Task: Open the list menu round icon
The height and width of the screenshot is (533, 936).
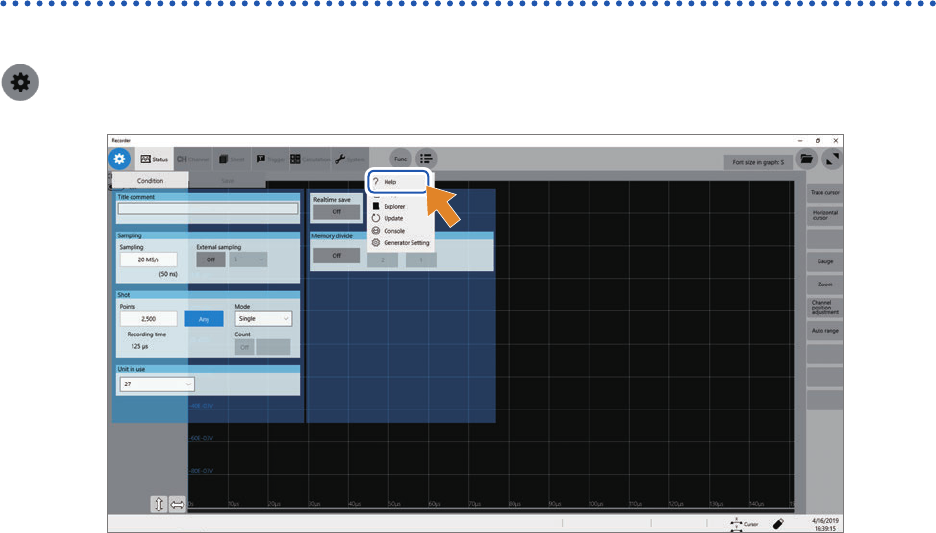Action: tap(426, 159)
